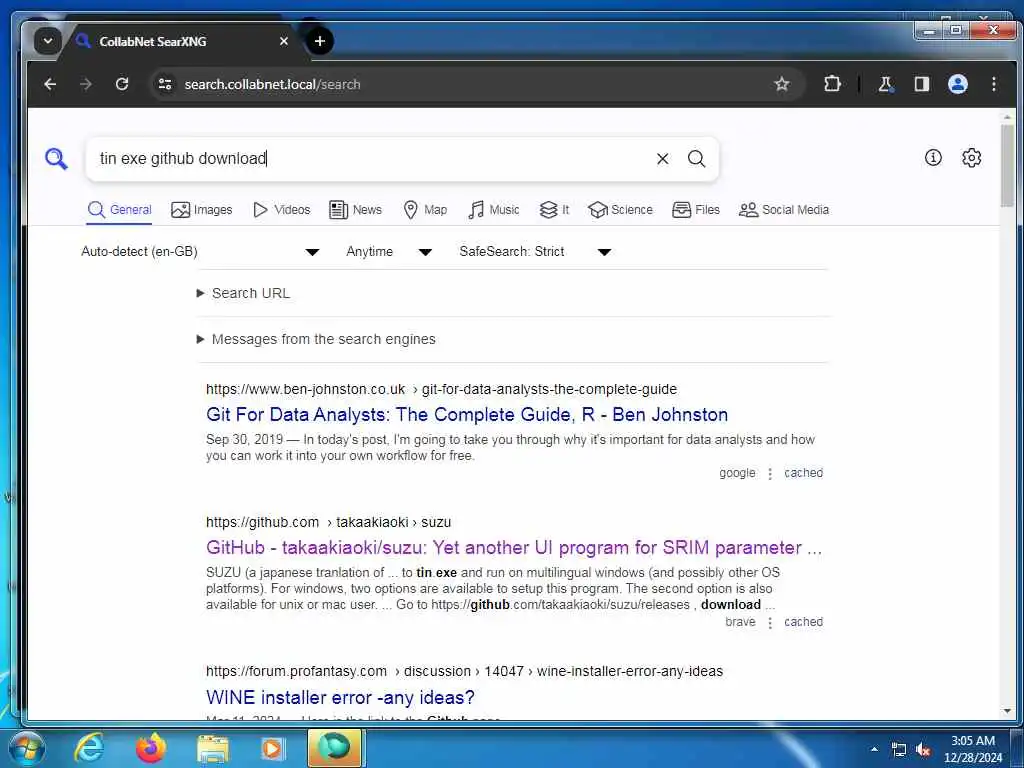This screenshot has height=768, width=1024.
Task: Open Windows Explorer from taskbar
Action: (213, 748)
